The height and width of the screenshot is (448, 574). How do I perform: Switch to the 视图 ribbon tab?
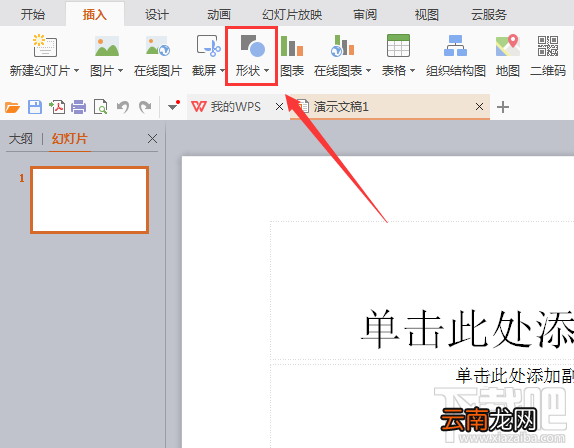pos(426,15)
